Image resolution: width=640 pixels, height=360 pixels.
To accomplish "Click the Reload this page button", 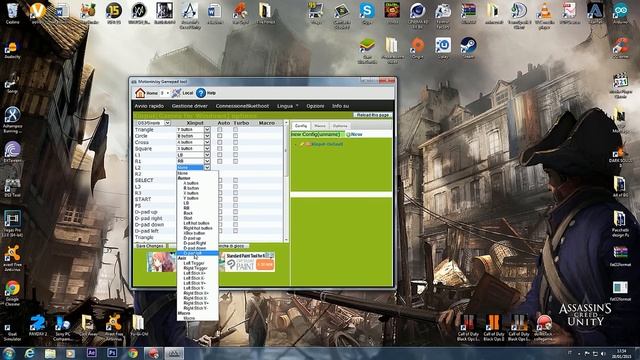I will click(373, 116).
